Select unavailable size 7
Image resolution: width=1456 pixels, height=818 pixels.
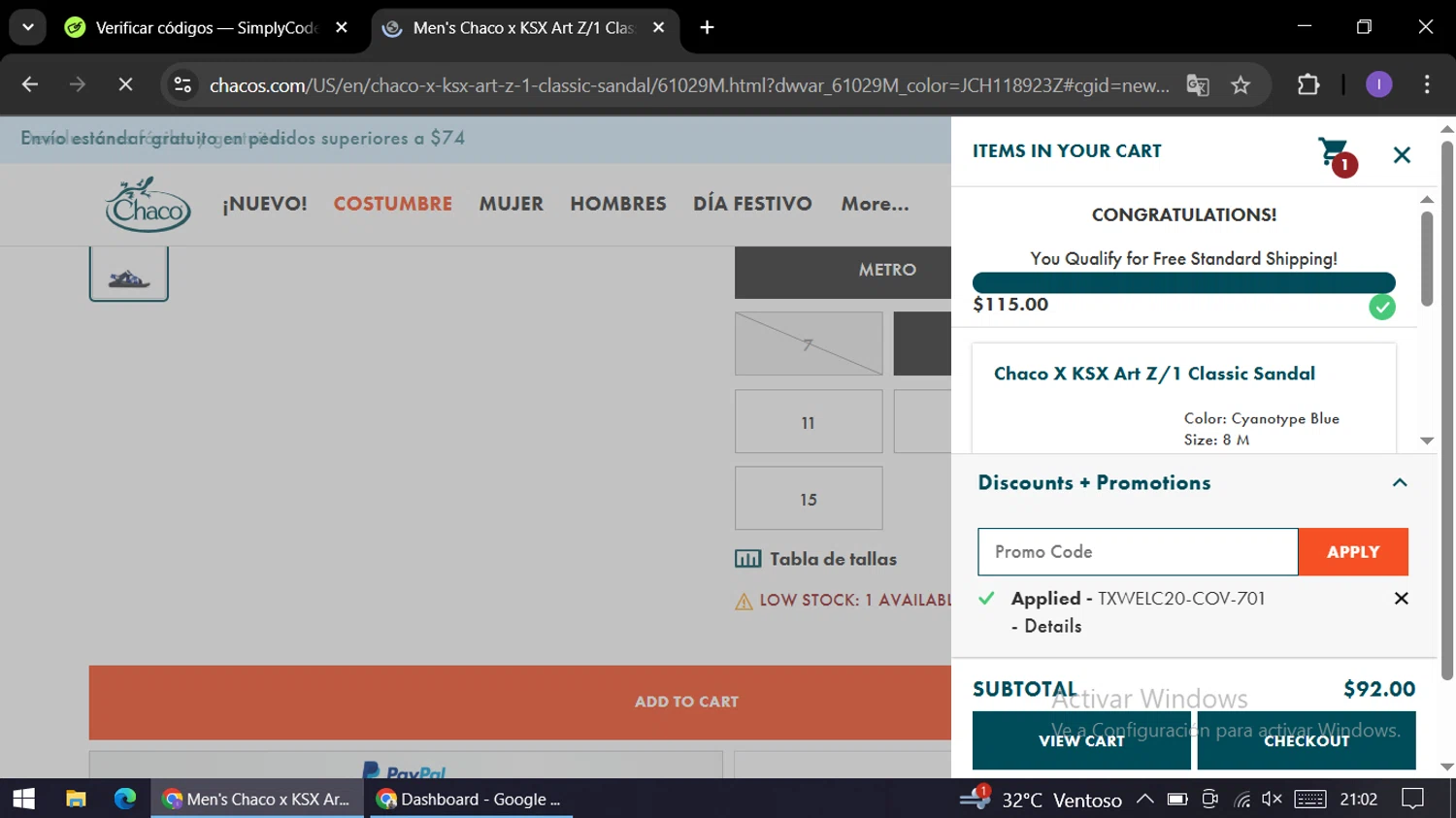pos(809,344)
